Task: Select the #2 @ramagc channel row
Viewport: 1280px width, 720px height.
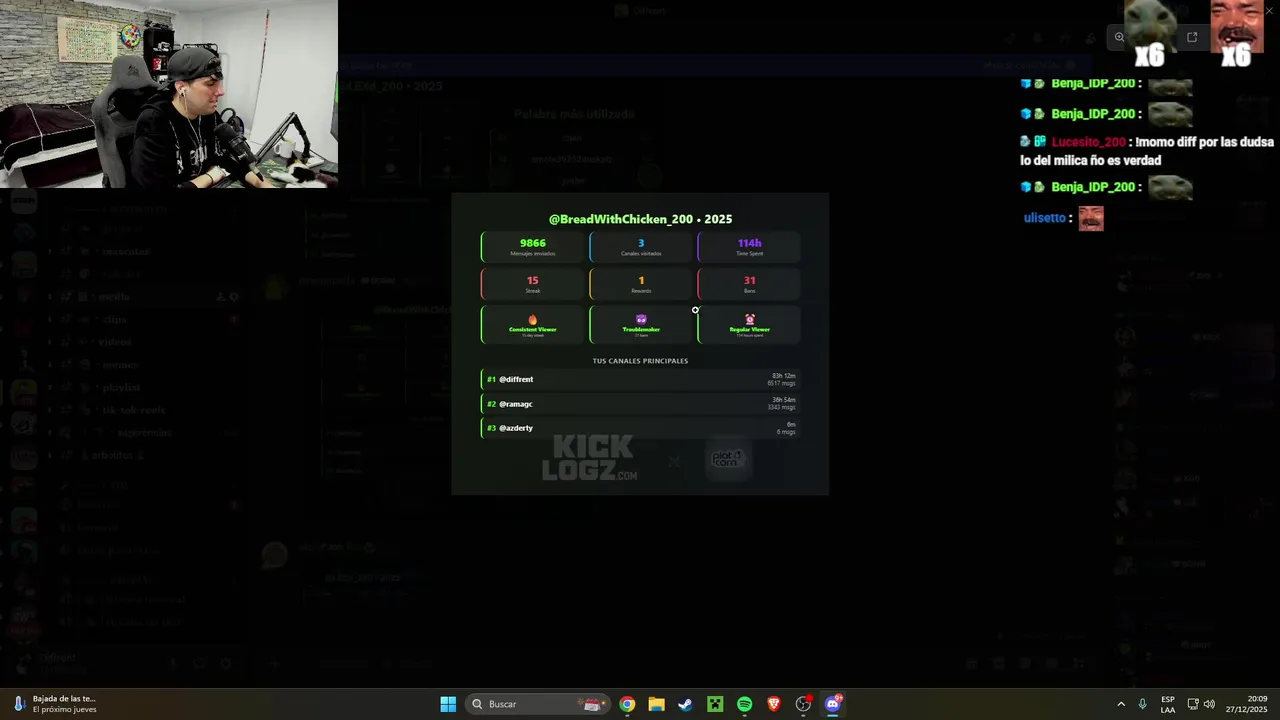Action: coord(640,404)
